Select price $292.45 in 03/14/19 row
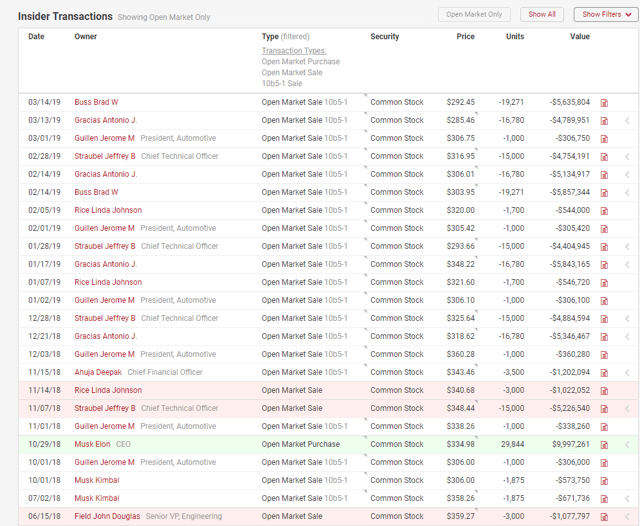Viewport: 640px width, 526px height. (460, 102)
